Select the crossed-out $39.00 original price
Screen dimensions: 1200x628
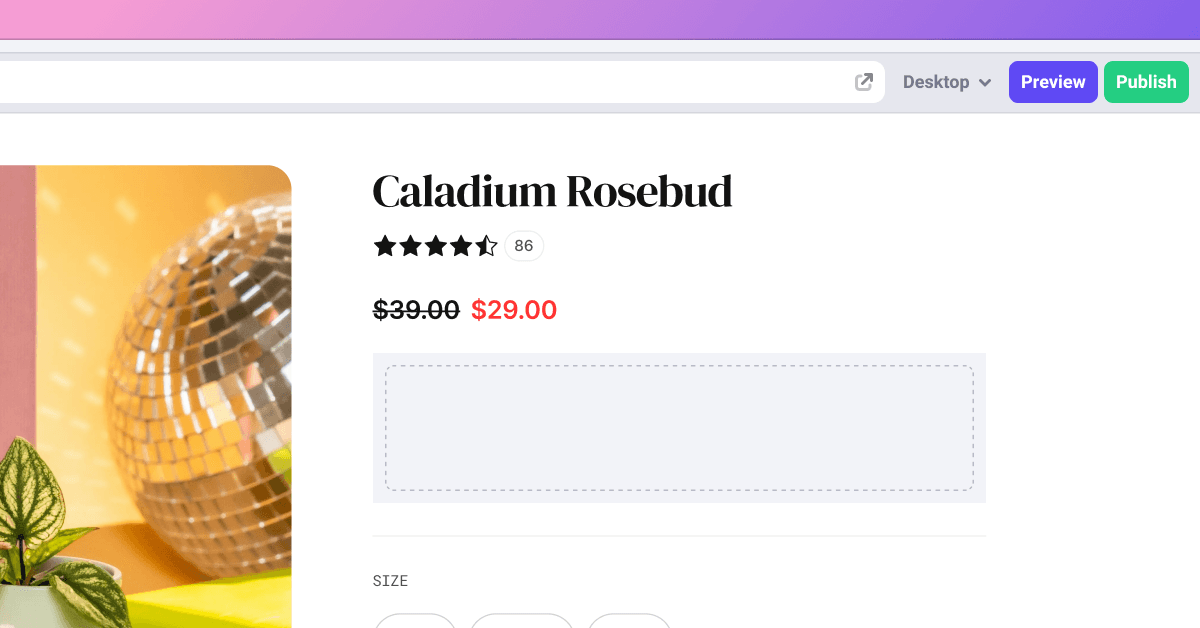416,310
